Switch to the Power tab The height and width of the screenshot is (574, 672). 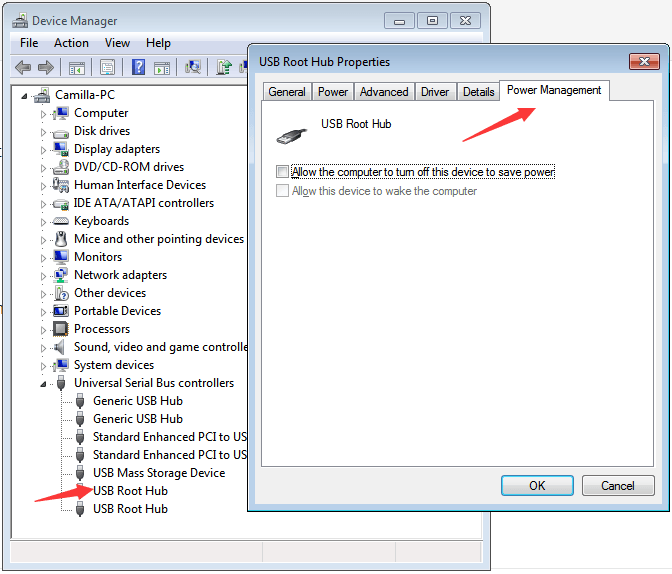(333, 92)
